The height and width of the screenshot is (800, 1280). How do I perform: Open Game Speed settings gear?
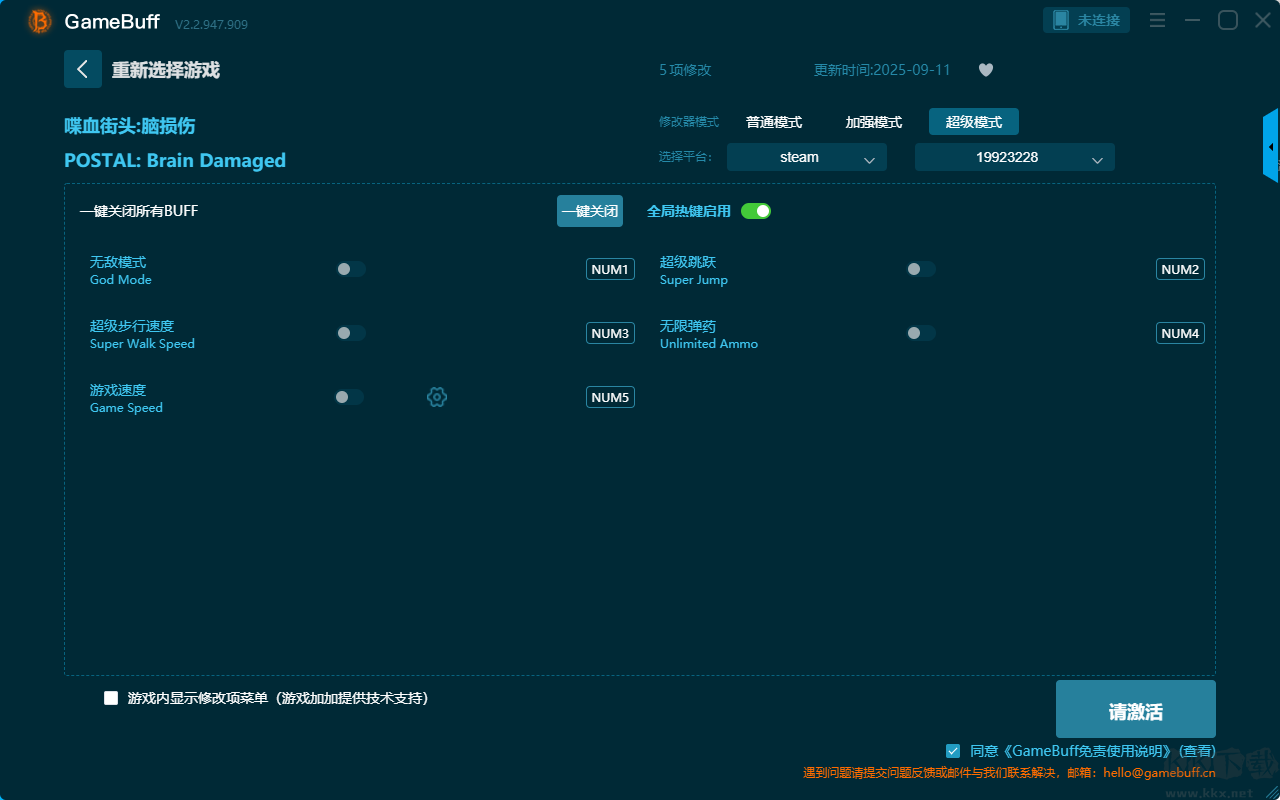pyautogui.click(x=437, y=397)
